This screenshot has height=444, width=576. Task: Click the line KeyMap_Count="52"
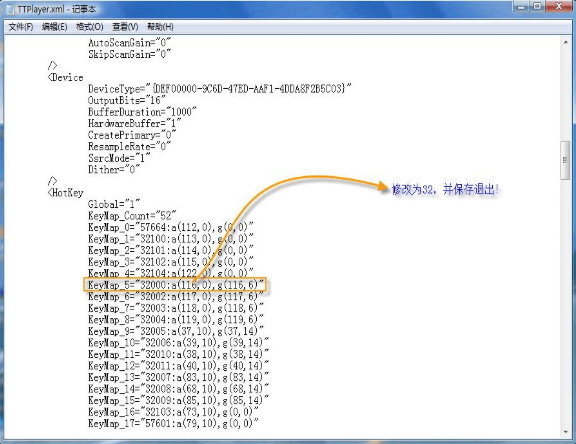pos(132,216)
